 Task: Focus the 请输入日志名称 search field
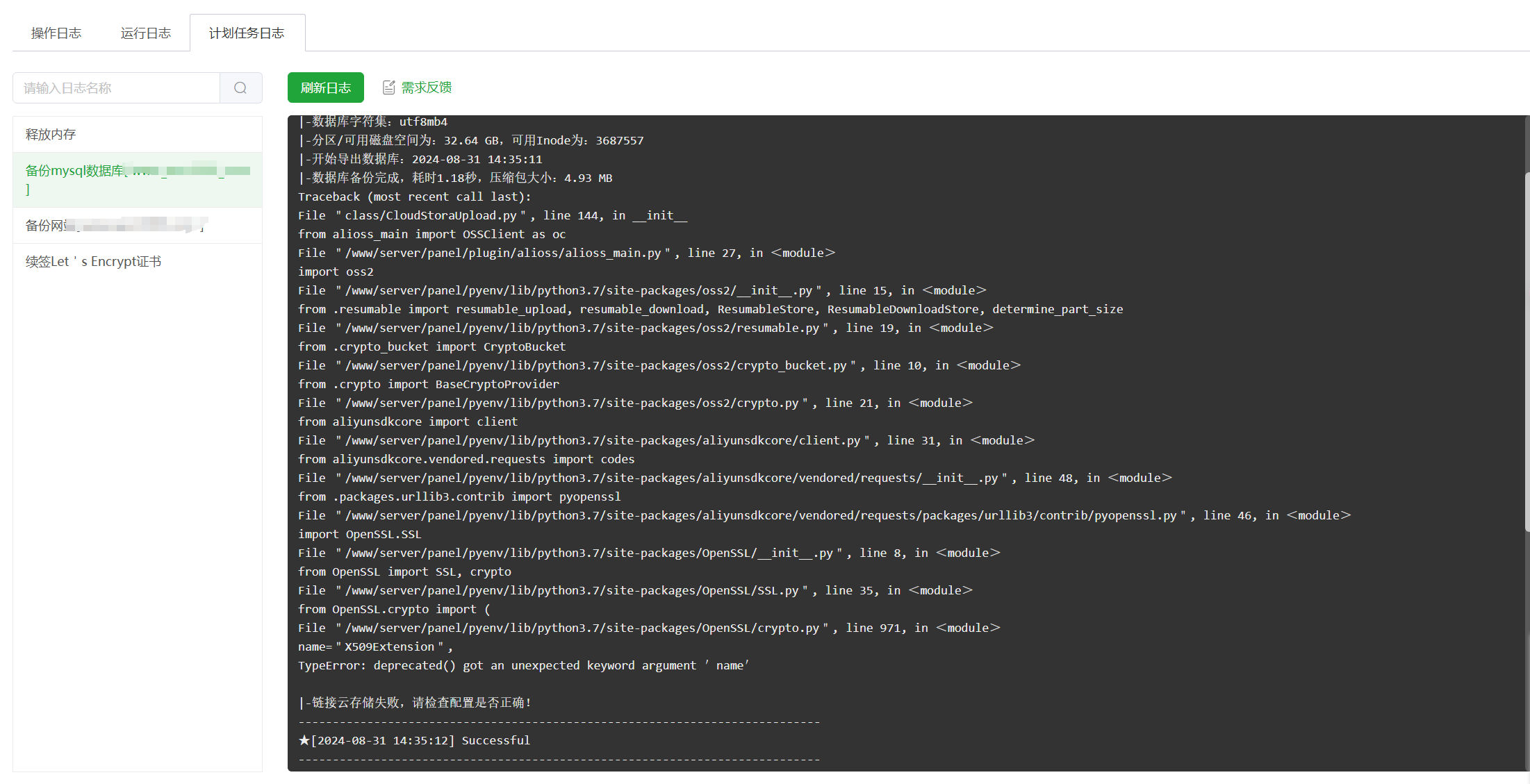(x=116, y=88)
